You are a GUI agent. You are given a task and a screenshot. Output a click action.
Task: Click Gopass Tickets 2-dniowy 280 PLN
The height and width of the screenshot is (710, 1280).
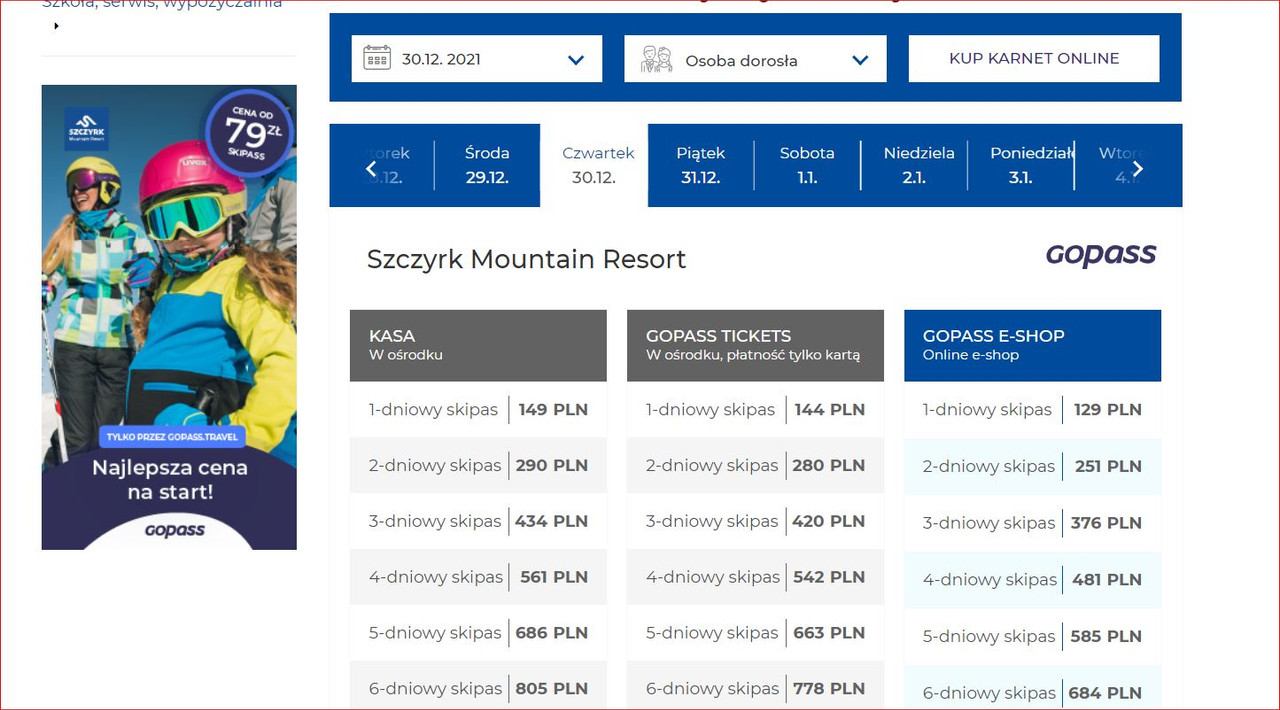coord(755,465)
